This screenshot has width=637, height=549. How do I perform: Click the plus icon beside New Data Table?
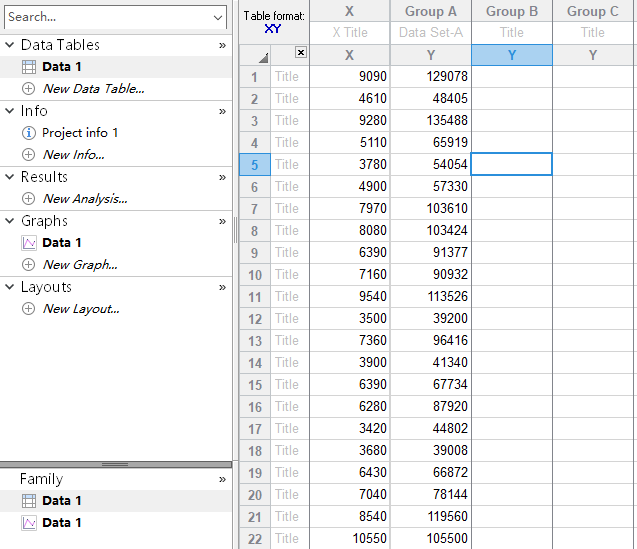(28, 89)
